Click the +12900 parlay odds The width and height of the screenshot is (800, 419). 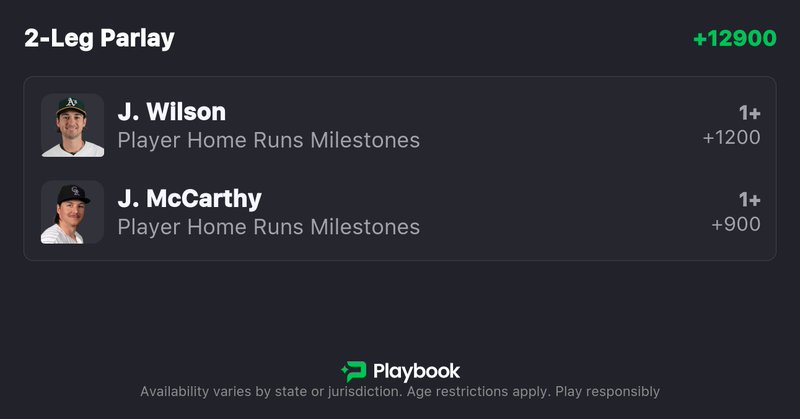tap(734, 39)
